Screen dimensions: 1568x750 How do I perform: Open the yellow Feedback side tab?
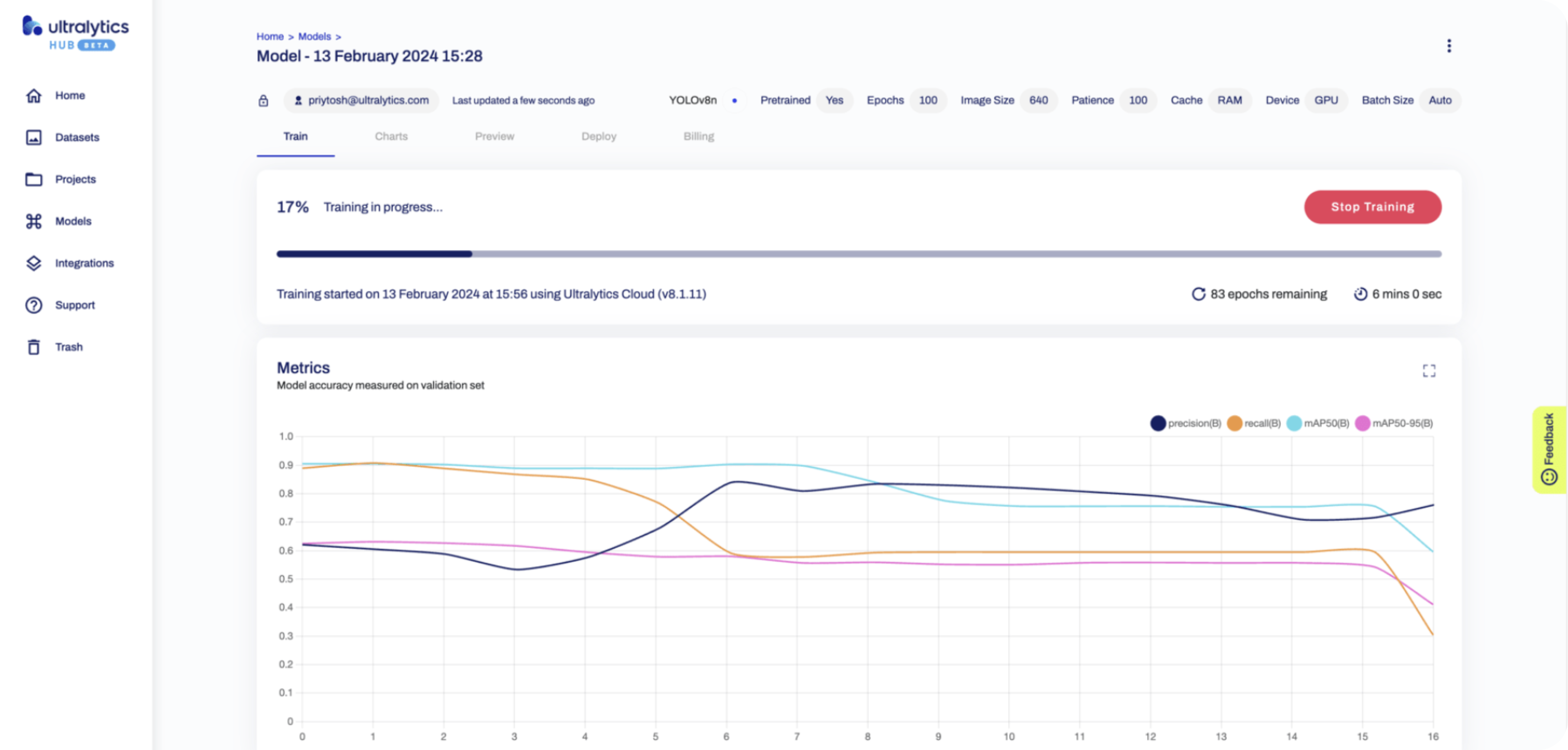(x=1549, y=450)
